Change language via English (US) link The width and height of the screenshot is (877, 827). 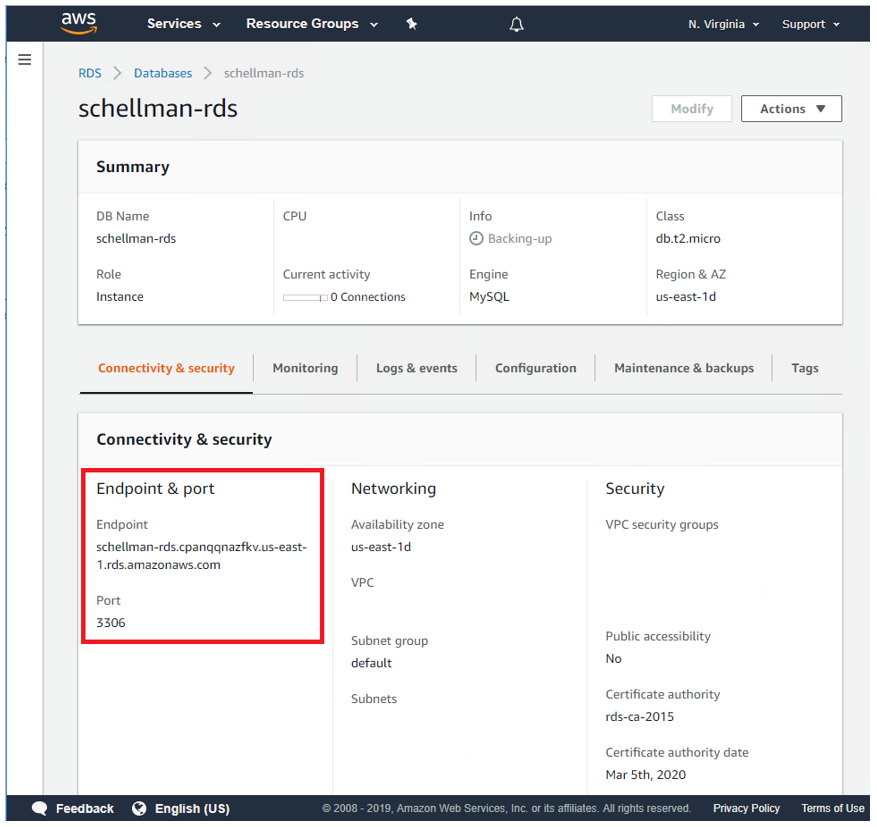(x=192, y=809)
